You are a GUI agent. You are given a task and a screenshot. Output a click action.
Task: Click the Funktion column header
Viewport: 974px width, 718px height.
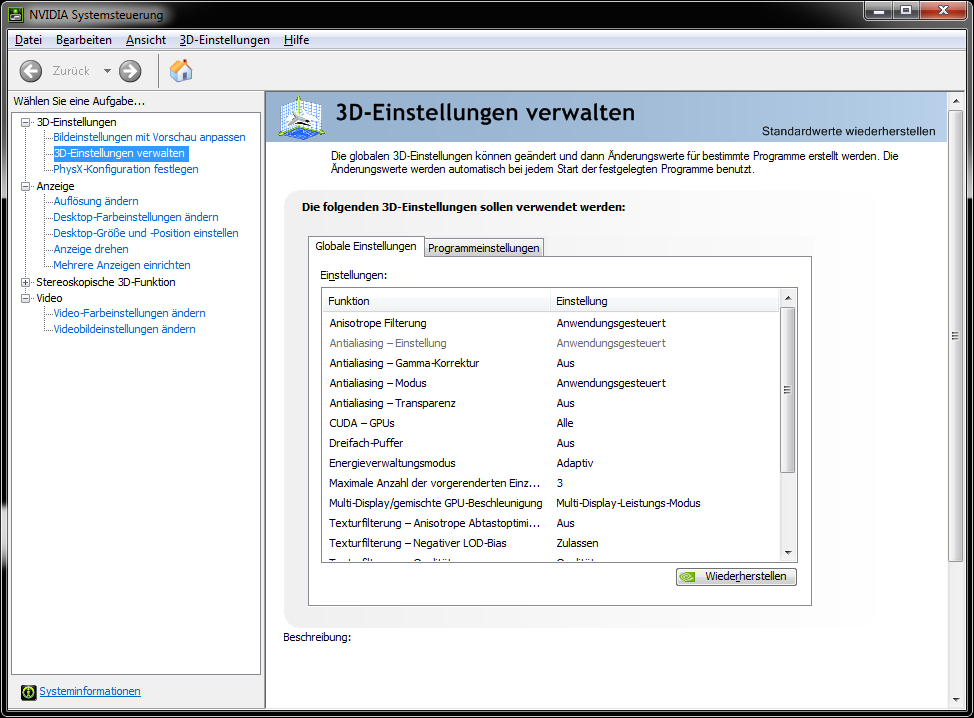point(436,301)
